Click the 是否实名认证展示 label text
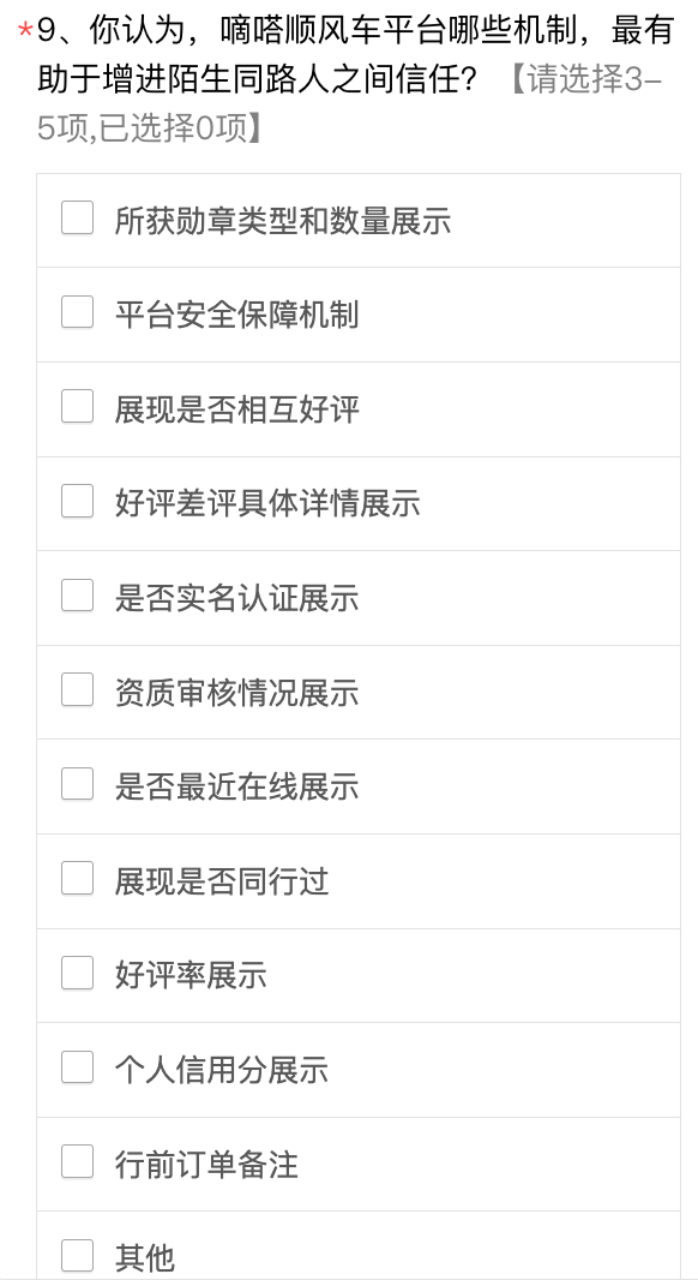The image size is (698, 1280). 236,597
